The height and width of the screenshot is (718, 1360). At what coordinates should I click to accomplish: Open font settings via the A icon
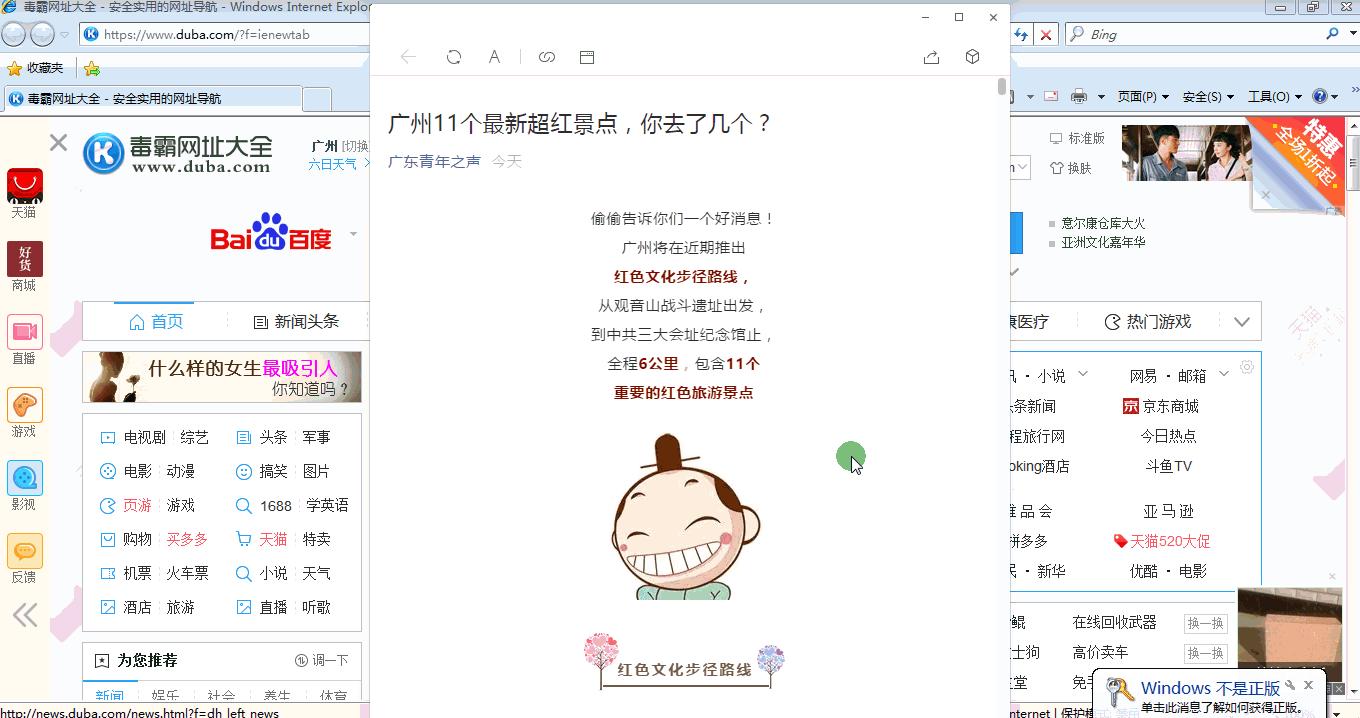[494, 57]
